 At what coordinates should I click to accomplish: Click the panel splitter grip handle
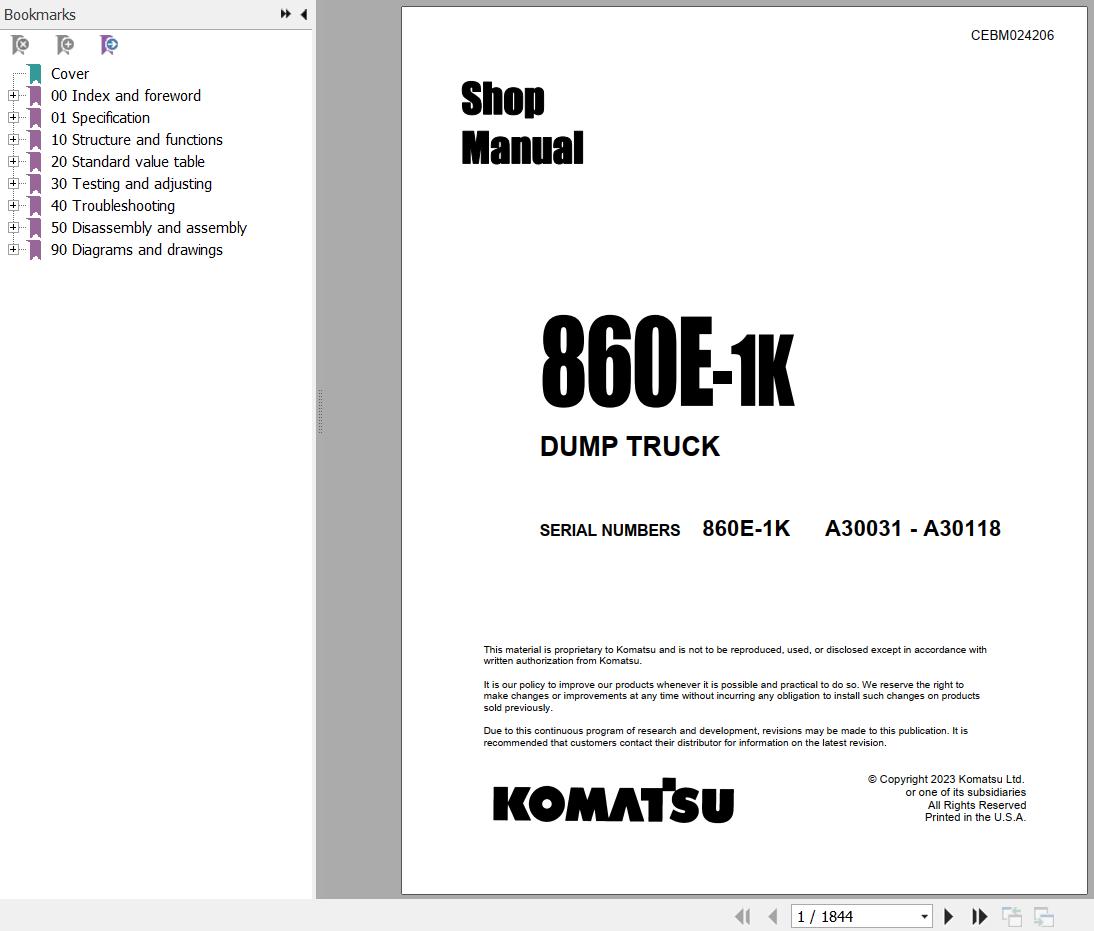320,412
